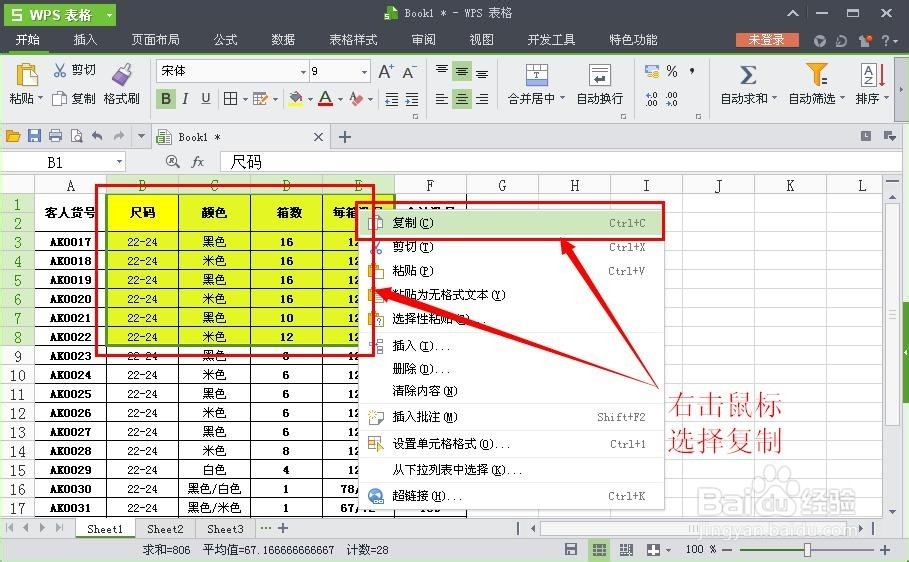Viewport: 909px width, 562px height.
Task: Open print preview icon
Action: point(76,136)
